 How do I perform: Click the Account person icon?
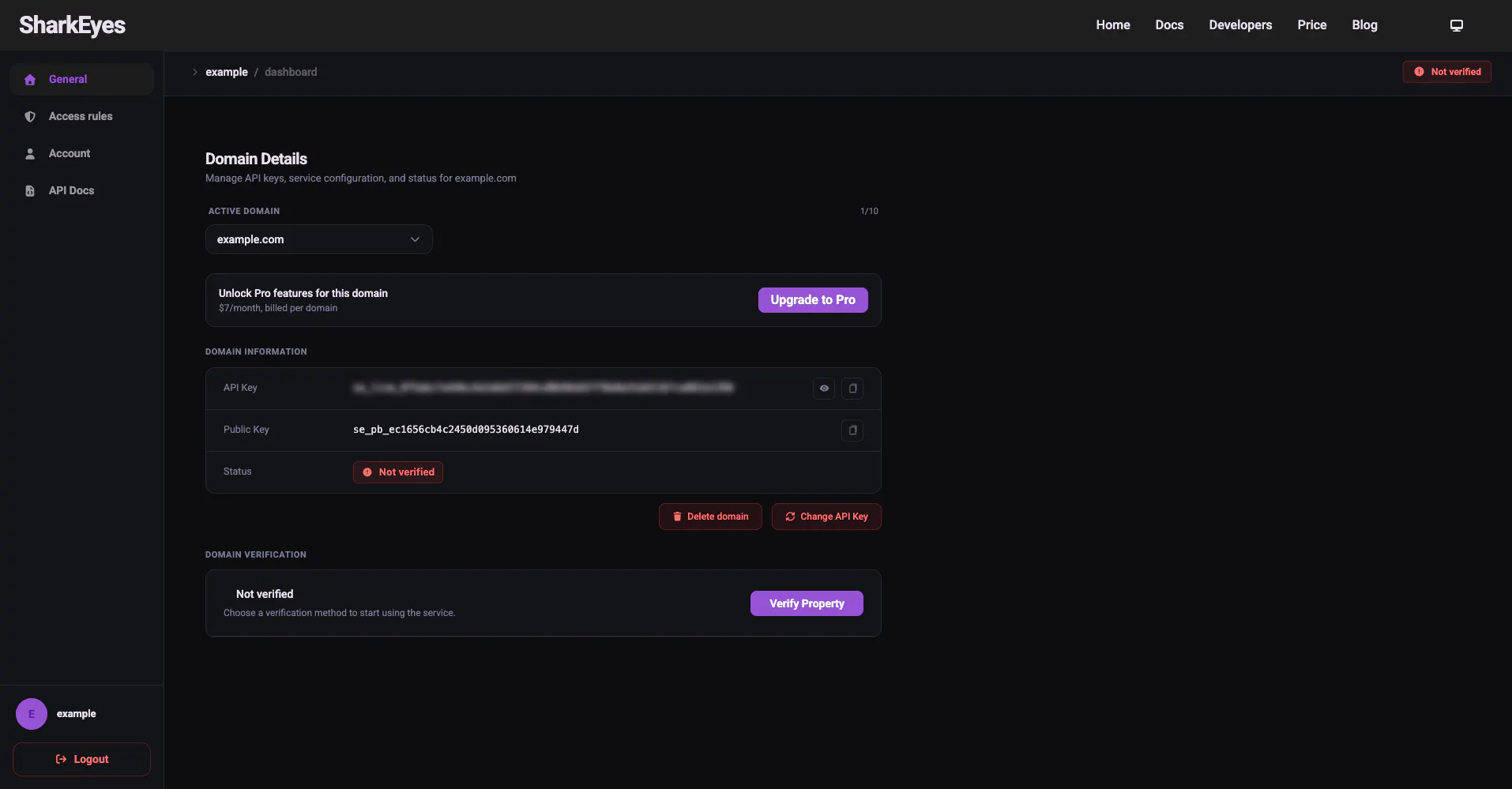coord(30,154)
